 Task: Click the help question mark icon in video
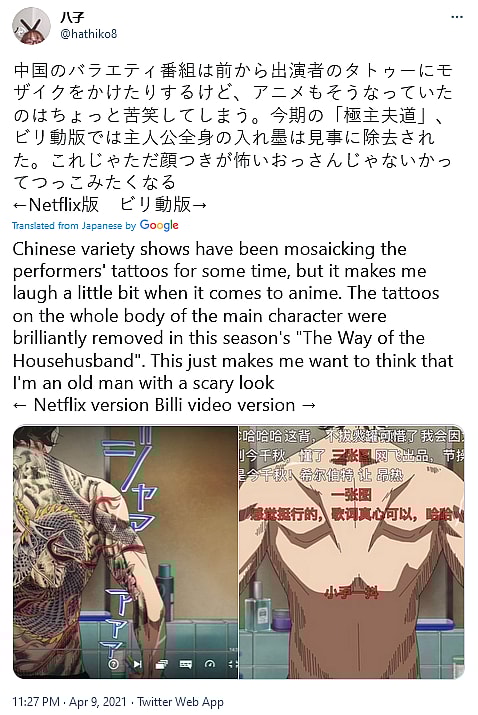pyautogui.click(x=113, y=664)
